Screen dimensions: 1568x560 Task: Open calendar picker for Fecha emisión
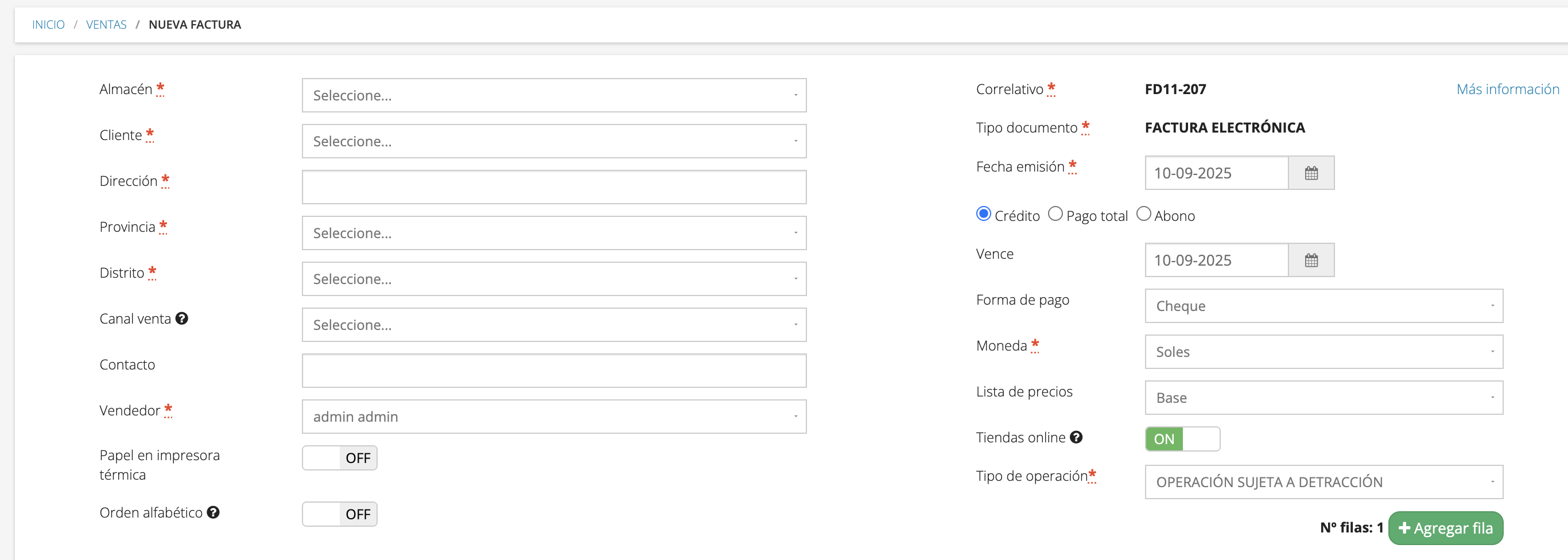pos(1311,173)
